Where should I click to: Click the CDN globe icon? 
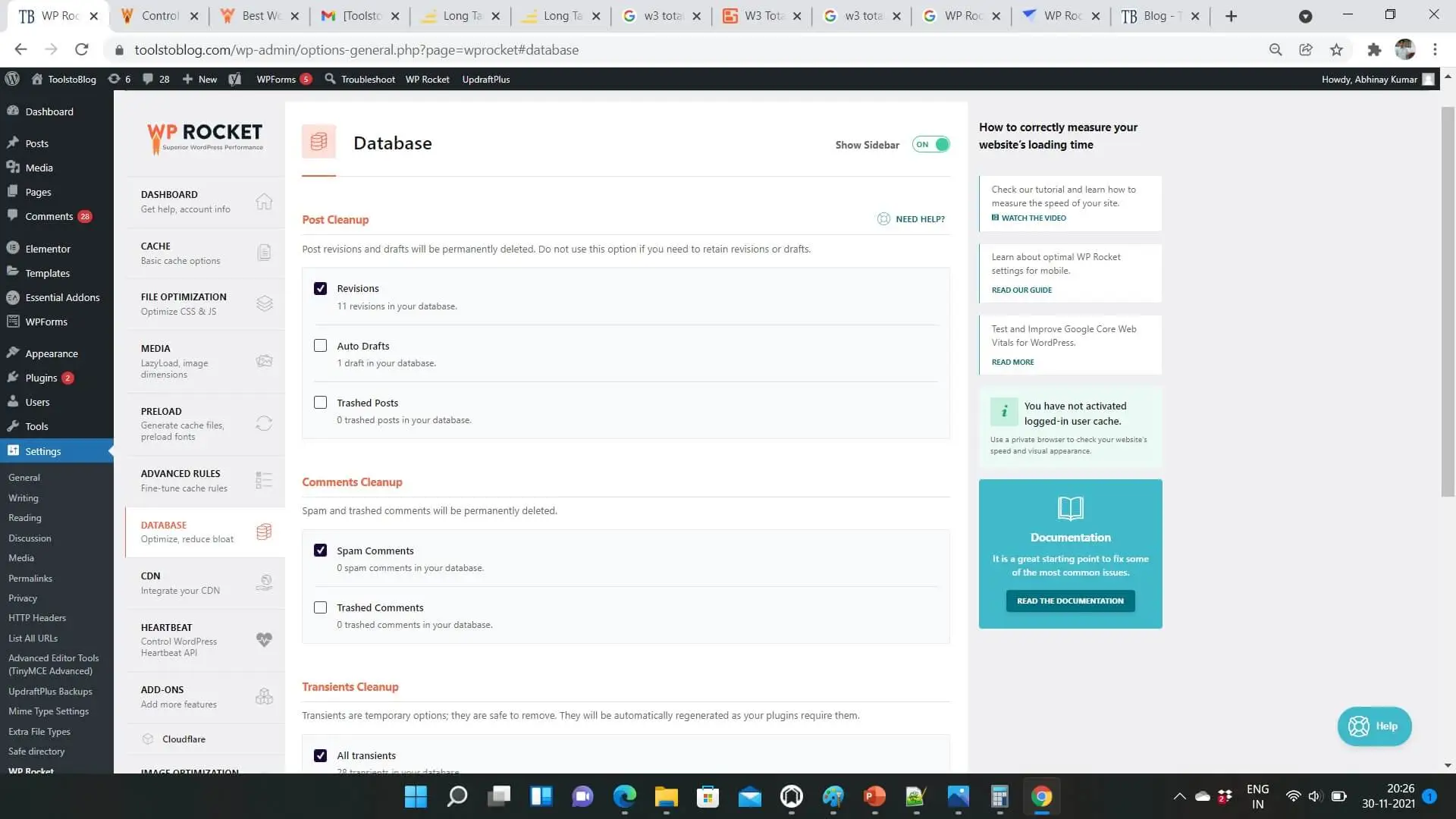coord(264,582)
